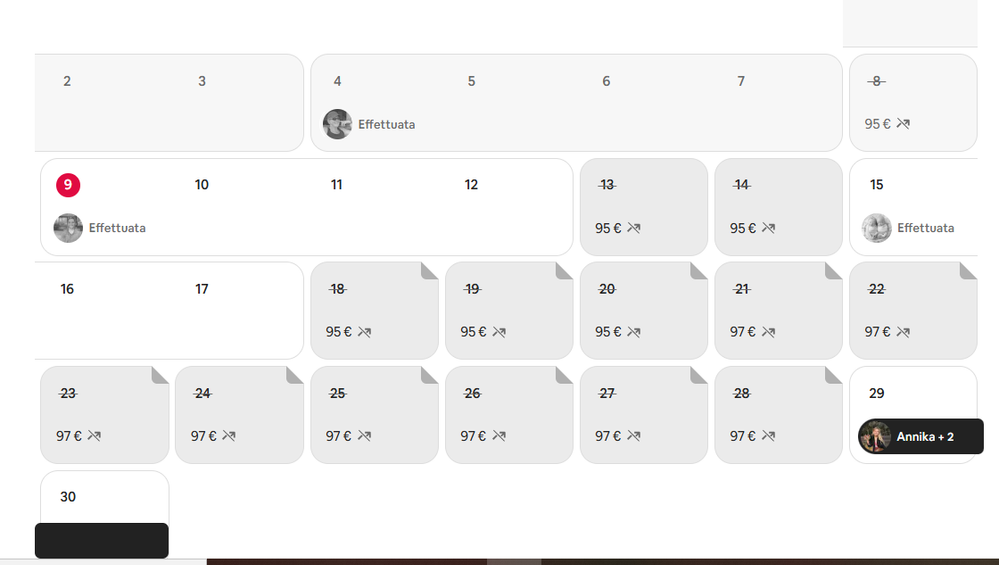Click the guest avatar on day 4 reservation

point(337,124)
